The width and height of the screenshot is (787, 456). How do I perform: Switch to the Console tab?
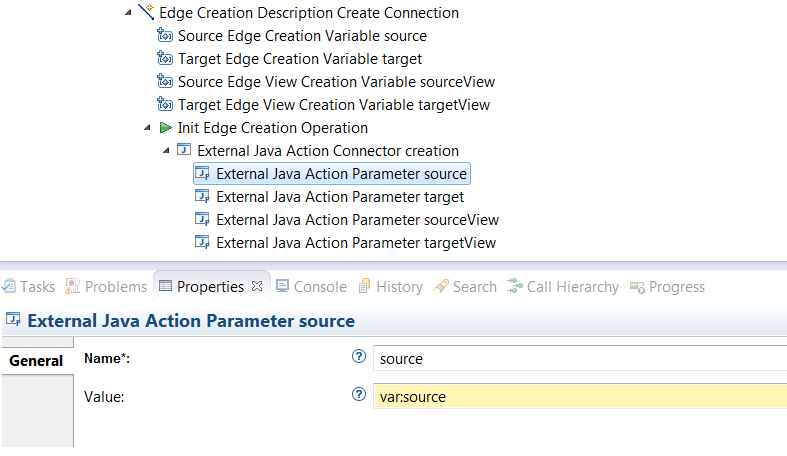pyautogui.click(x=311, y=286)
